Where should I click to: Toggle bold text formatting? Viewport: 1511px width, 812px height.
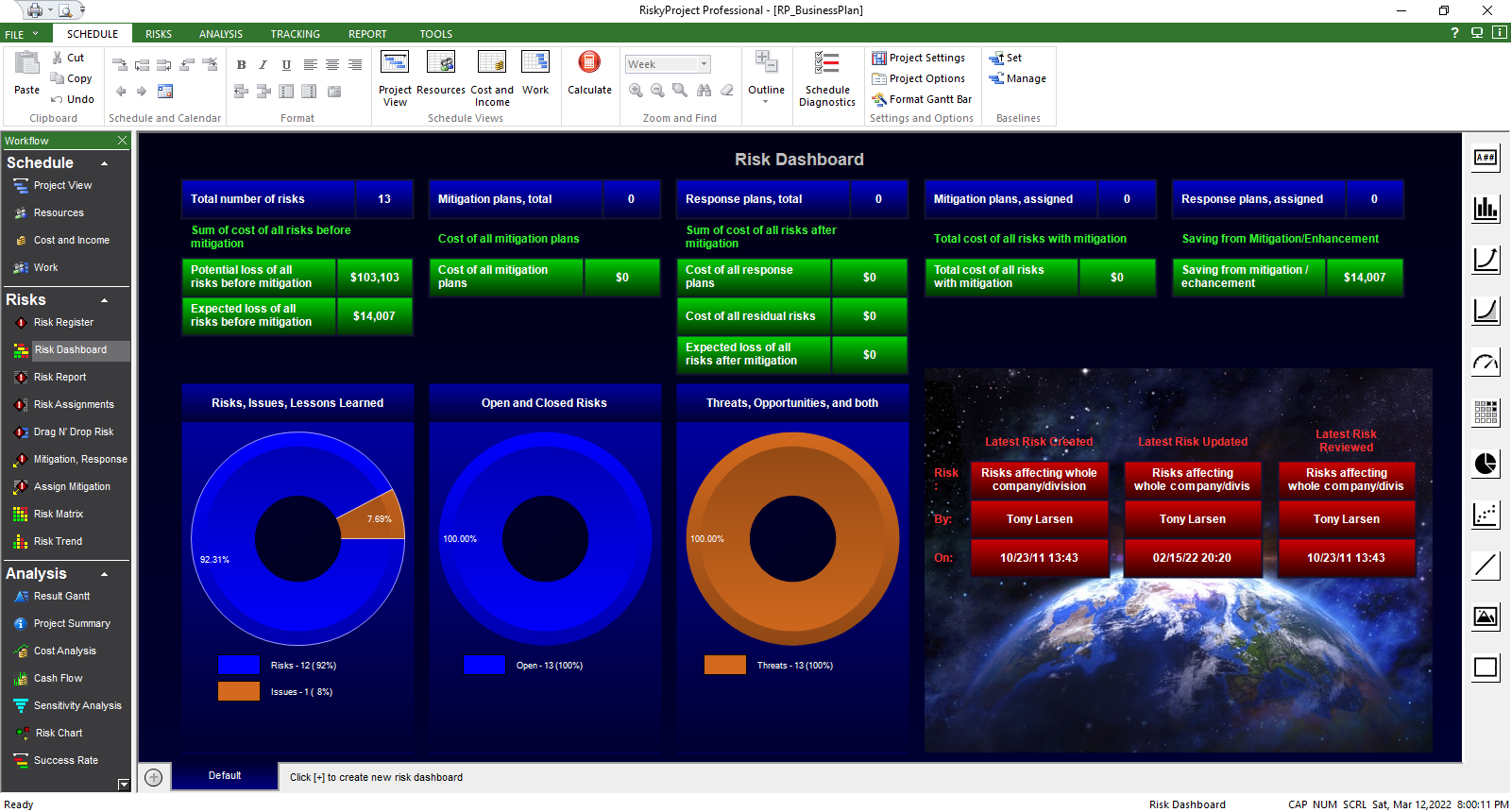pos(241,65)
